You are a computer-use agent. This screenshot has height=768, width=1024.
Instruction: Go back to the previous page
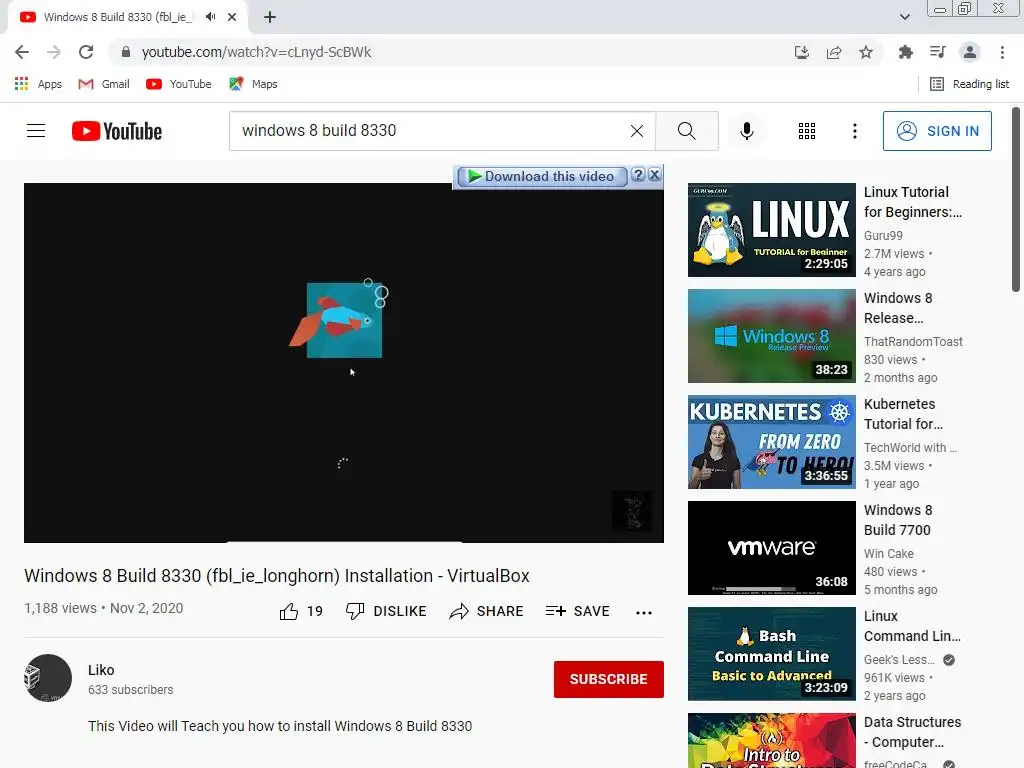coord(22,52)
